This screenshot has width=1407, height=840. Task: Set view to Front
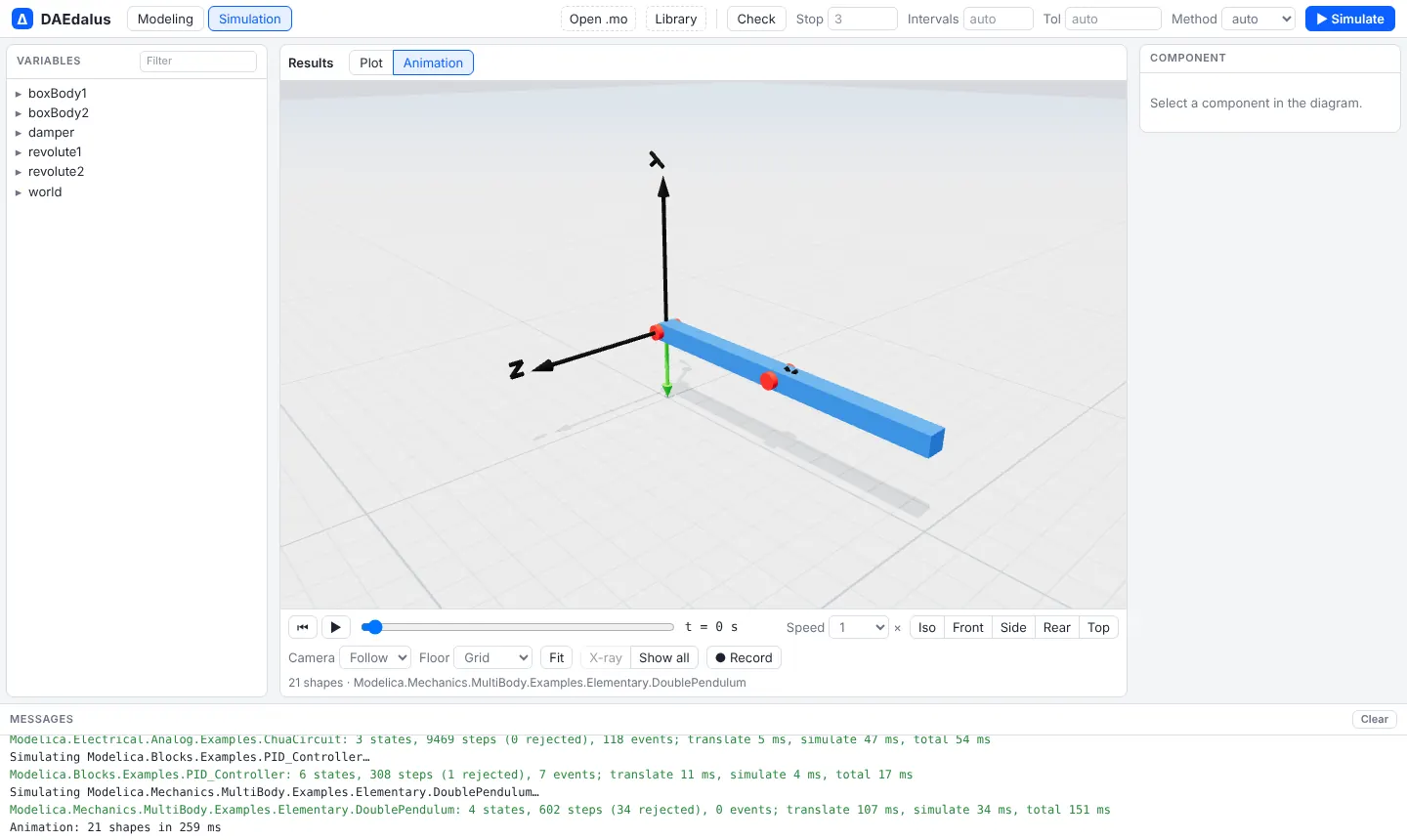pyautogui.click(x=968, y=627)
